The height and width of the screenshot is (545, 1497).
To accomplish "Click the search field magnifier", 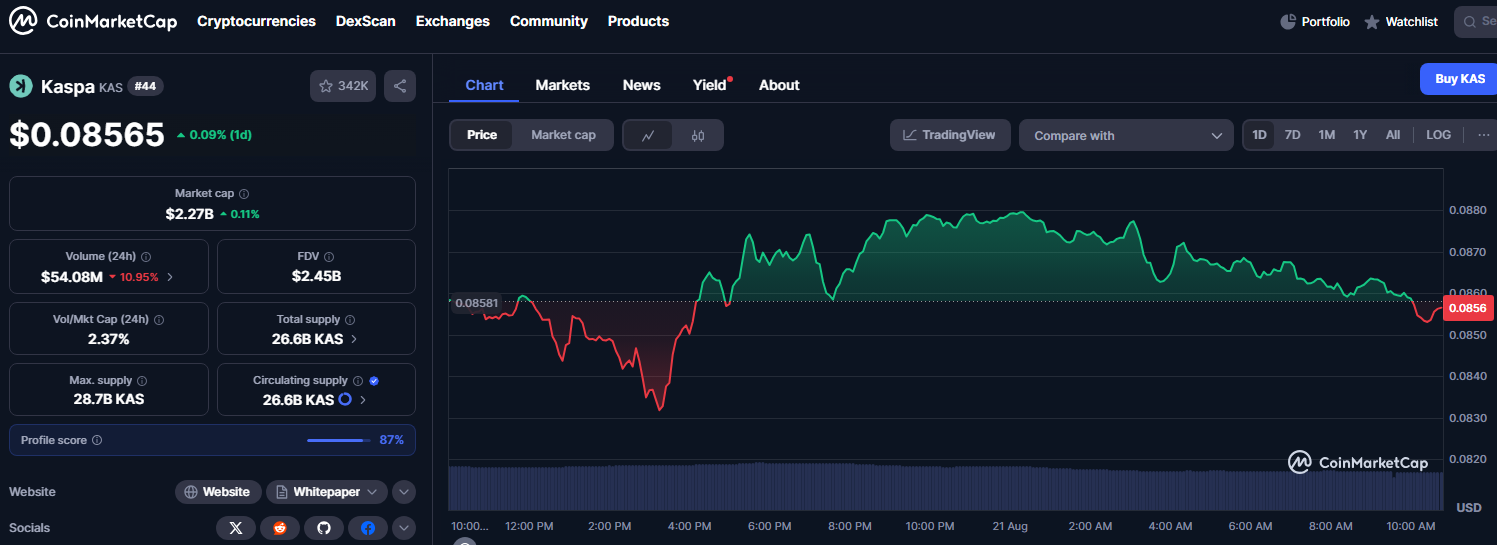I will point(1472,21).
